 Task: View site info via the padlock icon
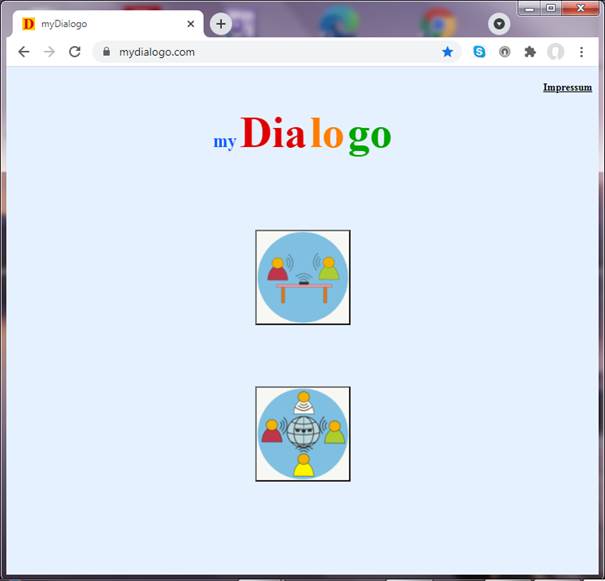(x=105, y=52)
